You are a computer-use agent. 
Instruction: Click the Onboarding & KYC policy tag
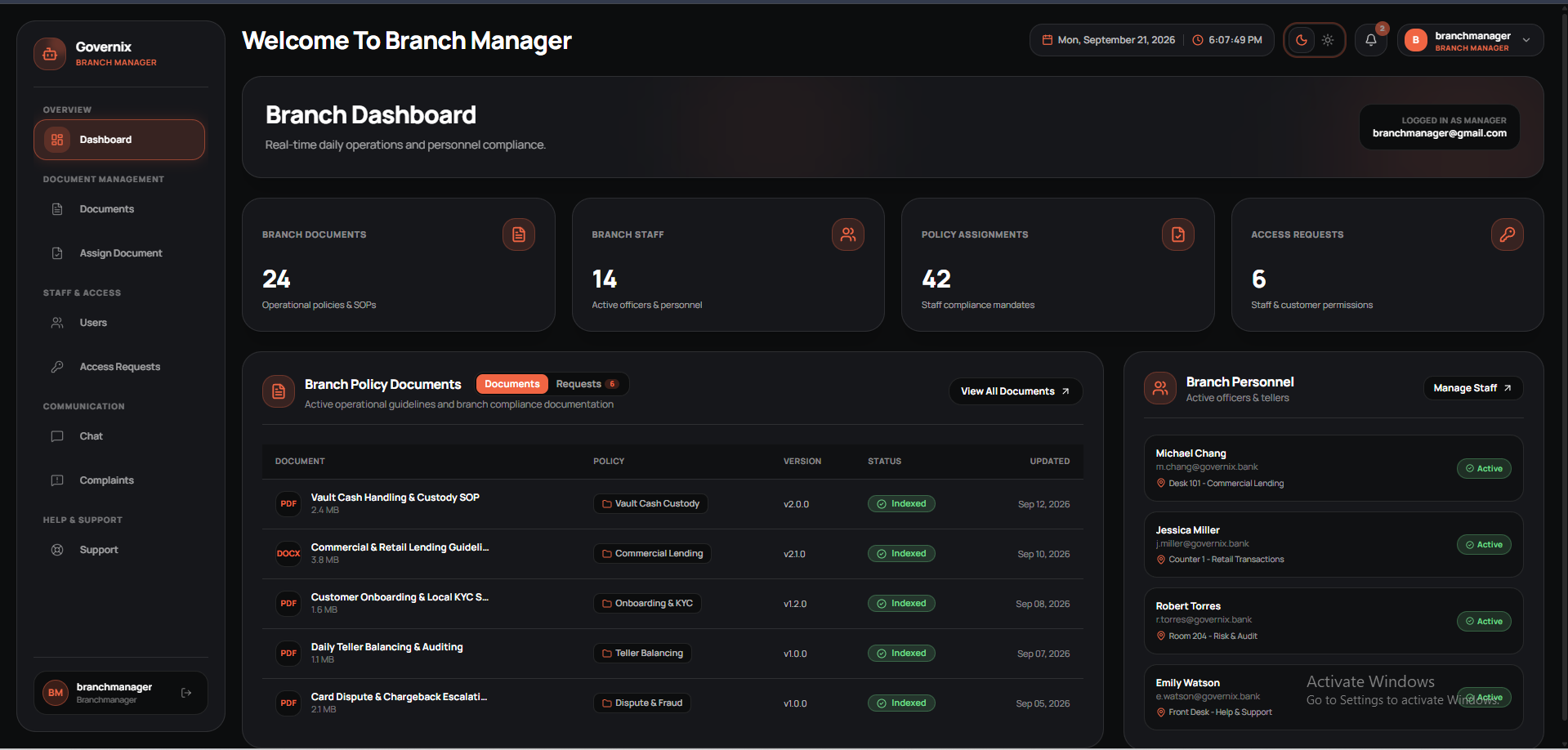647,604
